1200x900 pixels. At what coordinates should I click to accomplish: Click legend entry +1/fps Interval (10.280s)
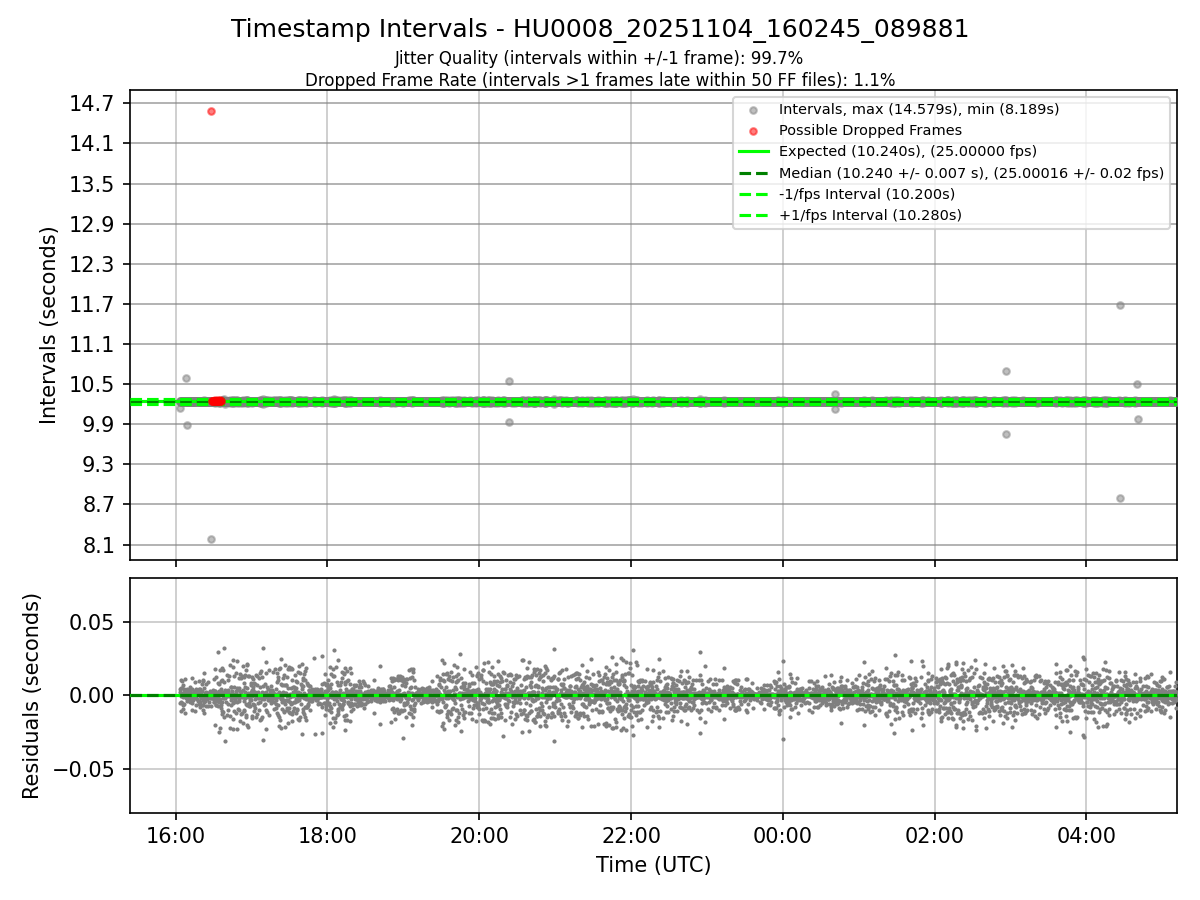tap(870, 215)
